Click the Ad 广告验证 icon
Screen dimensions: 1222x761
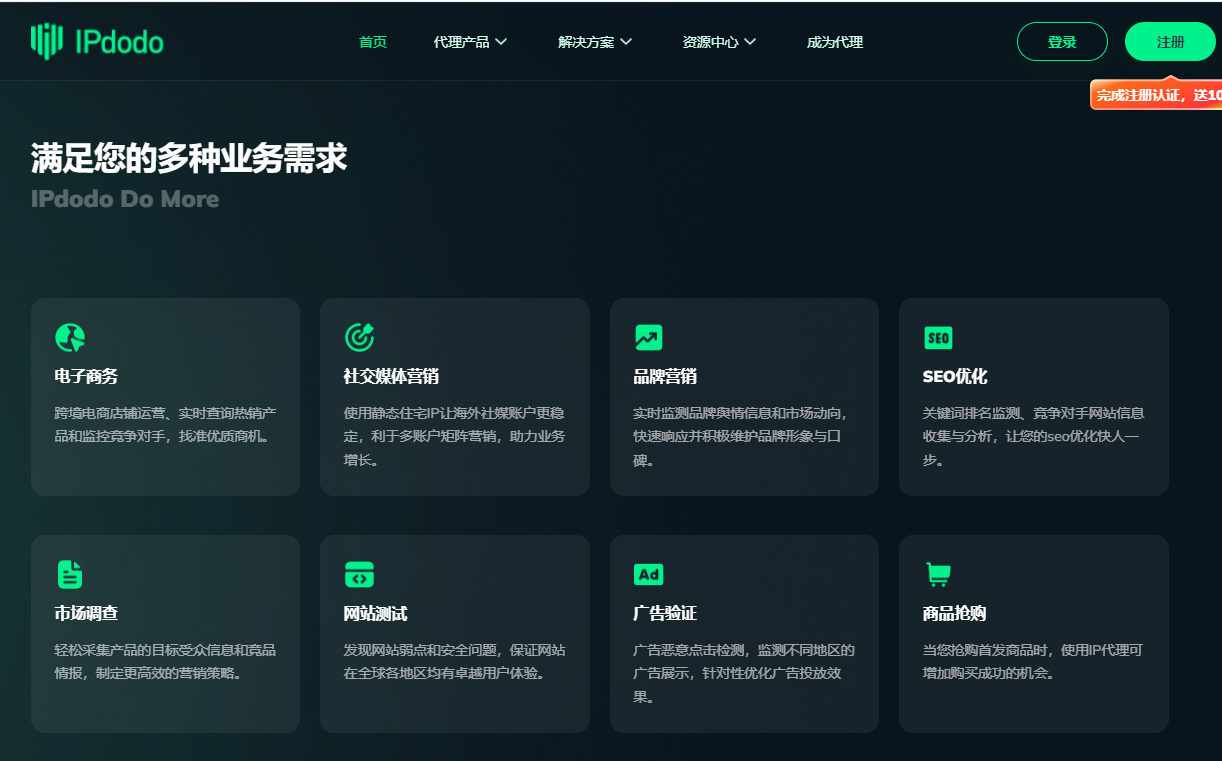(x=648, y=574)
